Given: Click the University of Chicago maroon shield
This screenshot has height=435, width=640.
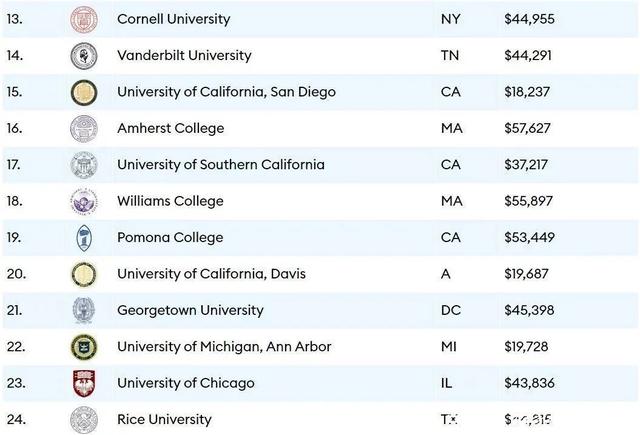Looking at the screenshot, I should [x=84, y=383].
